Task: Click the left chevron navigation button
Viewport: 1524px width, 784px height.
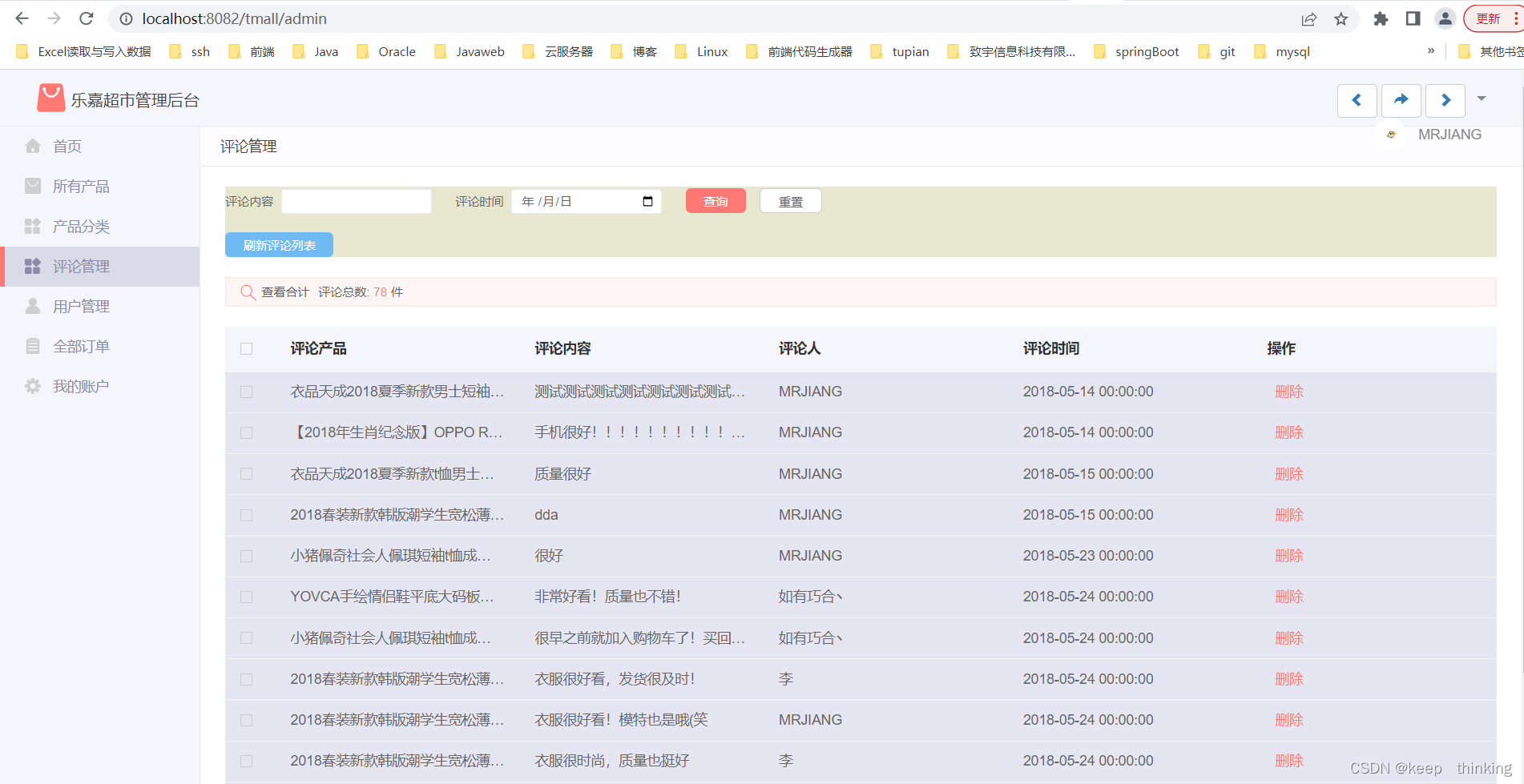Action: tap(1357, 100)
